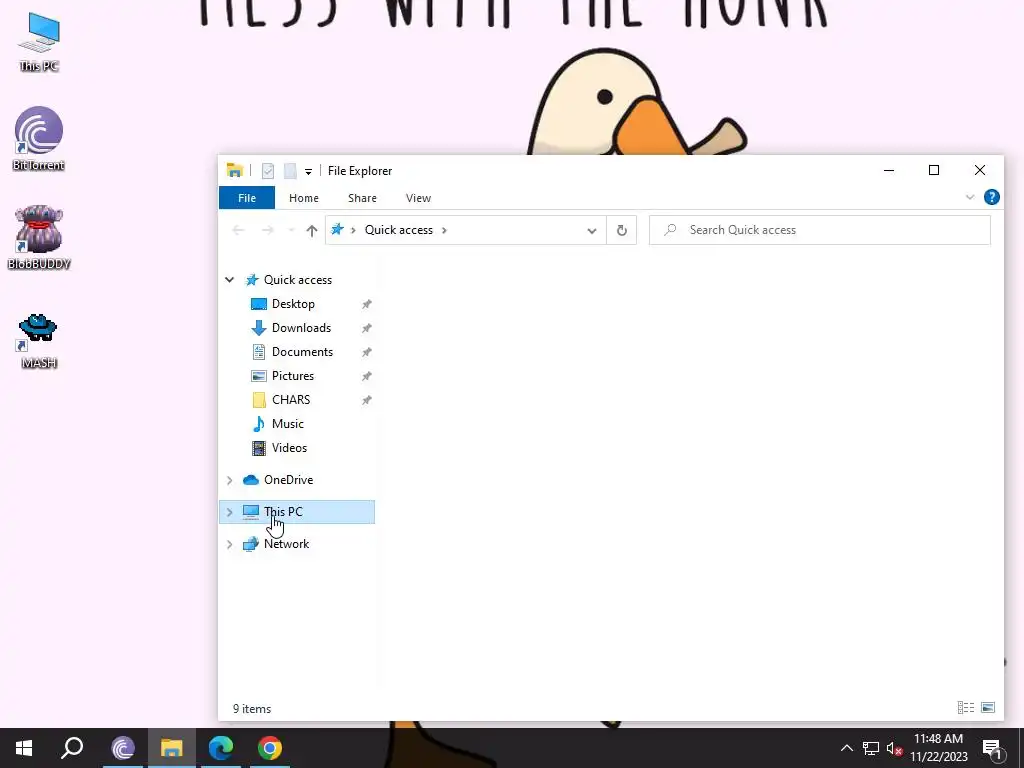Switch to the Share ribbon tab
1024x768 pixels.
pos(362,198)
